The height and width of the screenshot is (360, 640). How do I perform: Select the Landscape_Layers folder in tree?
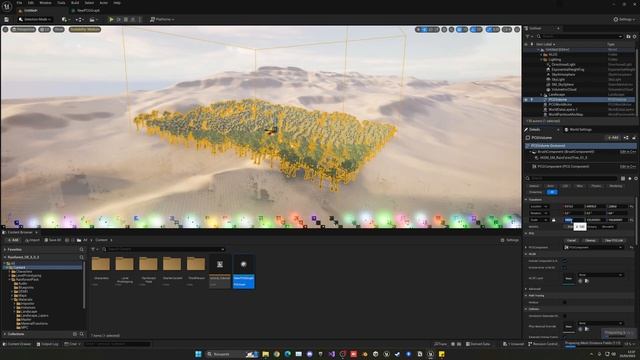pyautogui.click(x=34, y=316)
